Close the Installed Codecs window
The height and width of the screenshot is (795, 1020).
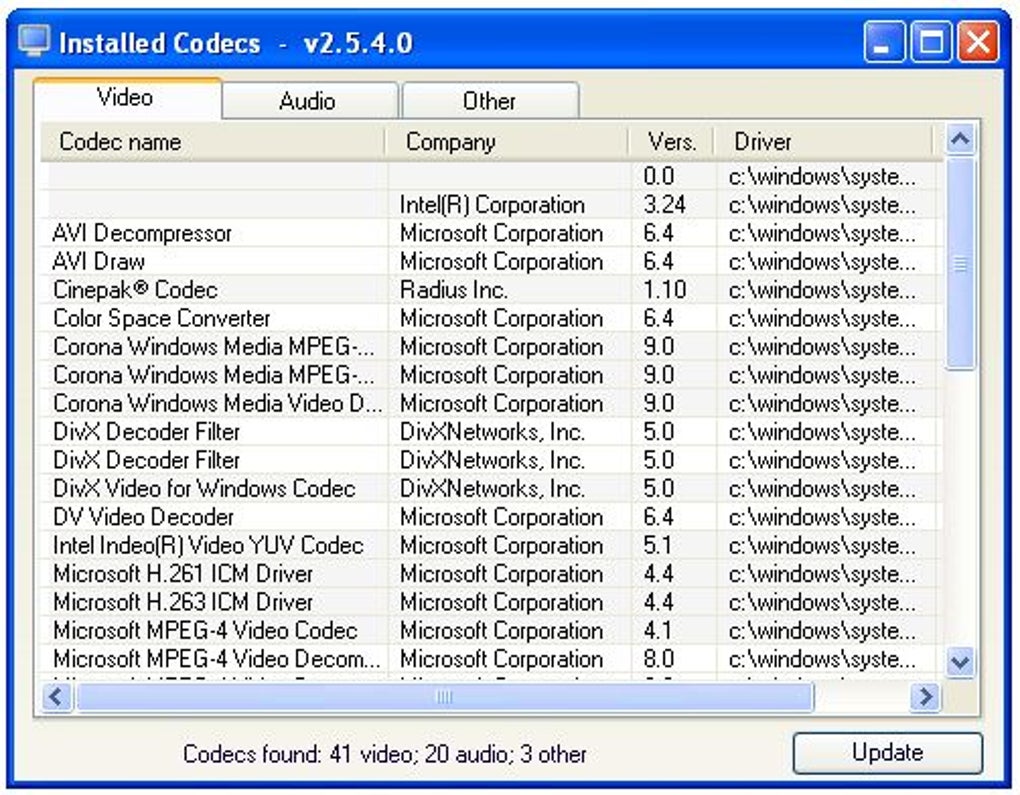point(978,42)
